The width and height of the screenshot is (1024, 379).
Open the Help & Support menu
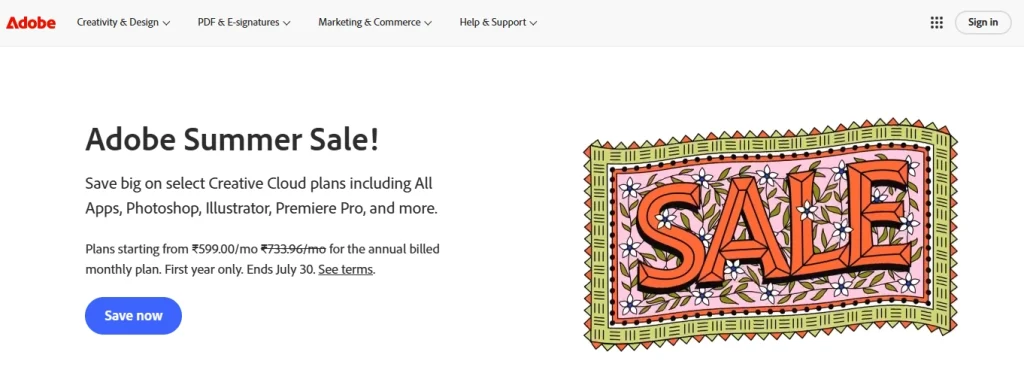[x=498, y=22]
